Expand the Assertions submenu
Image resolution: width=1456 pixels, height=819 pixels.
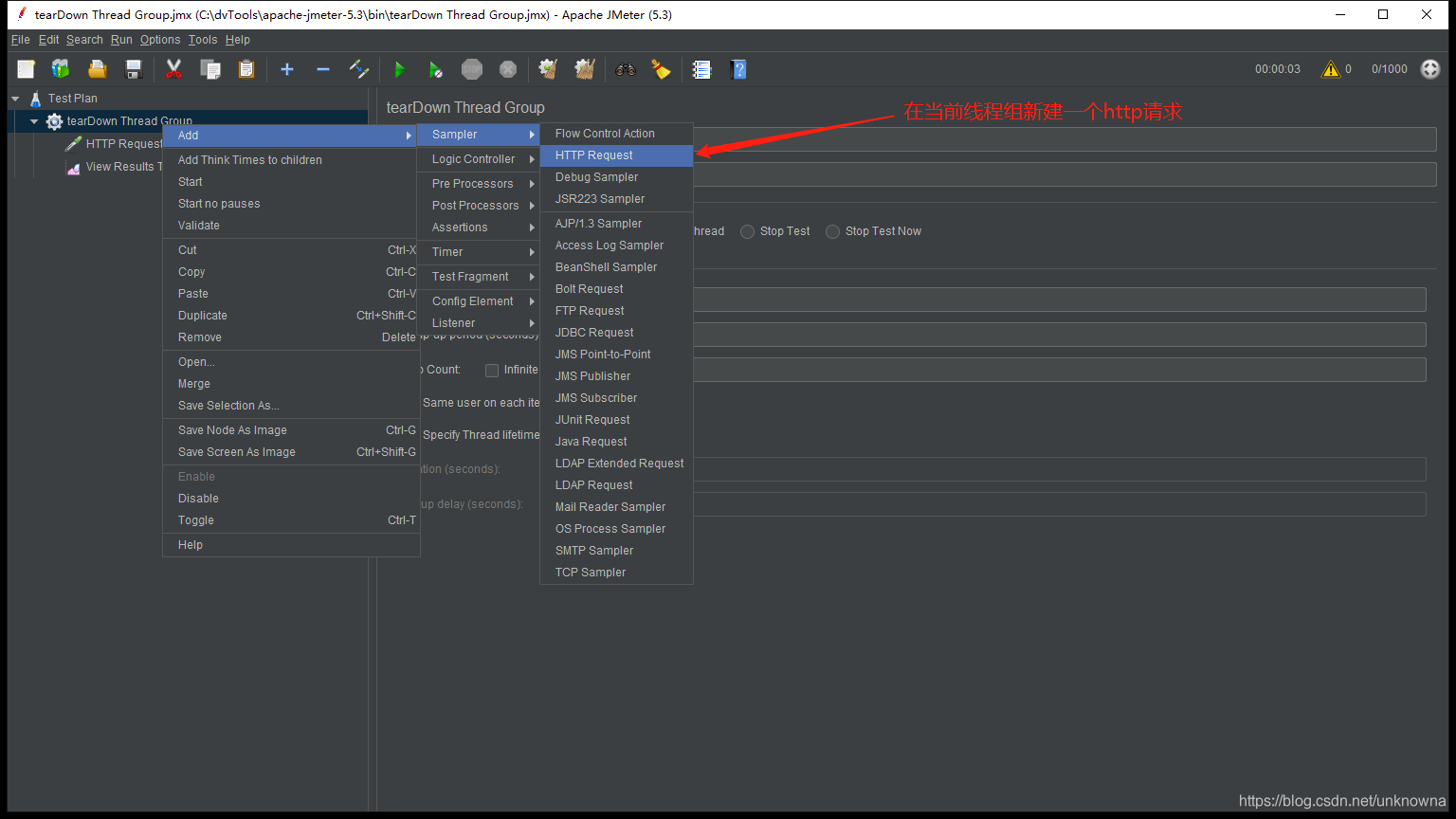click(x=479, y=227)
